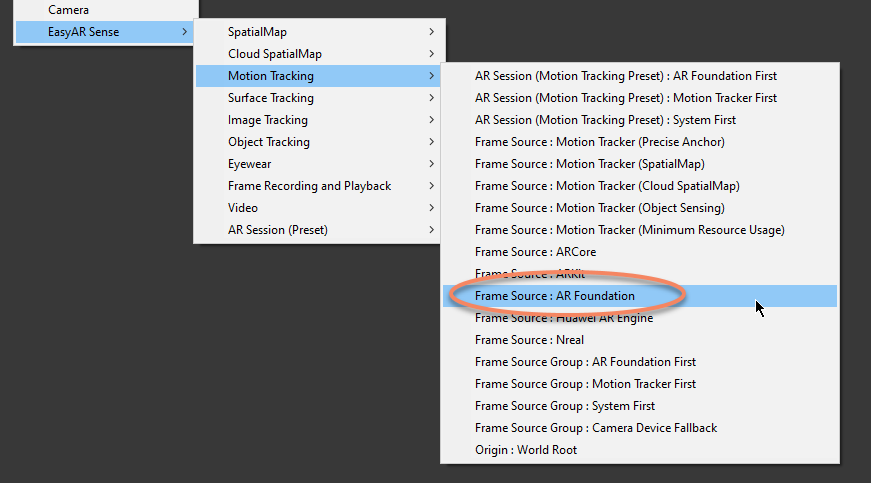Select Frame Source Motion Tracker (SpatialMap)

[x=640, y=164]
